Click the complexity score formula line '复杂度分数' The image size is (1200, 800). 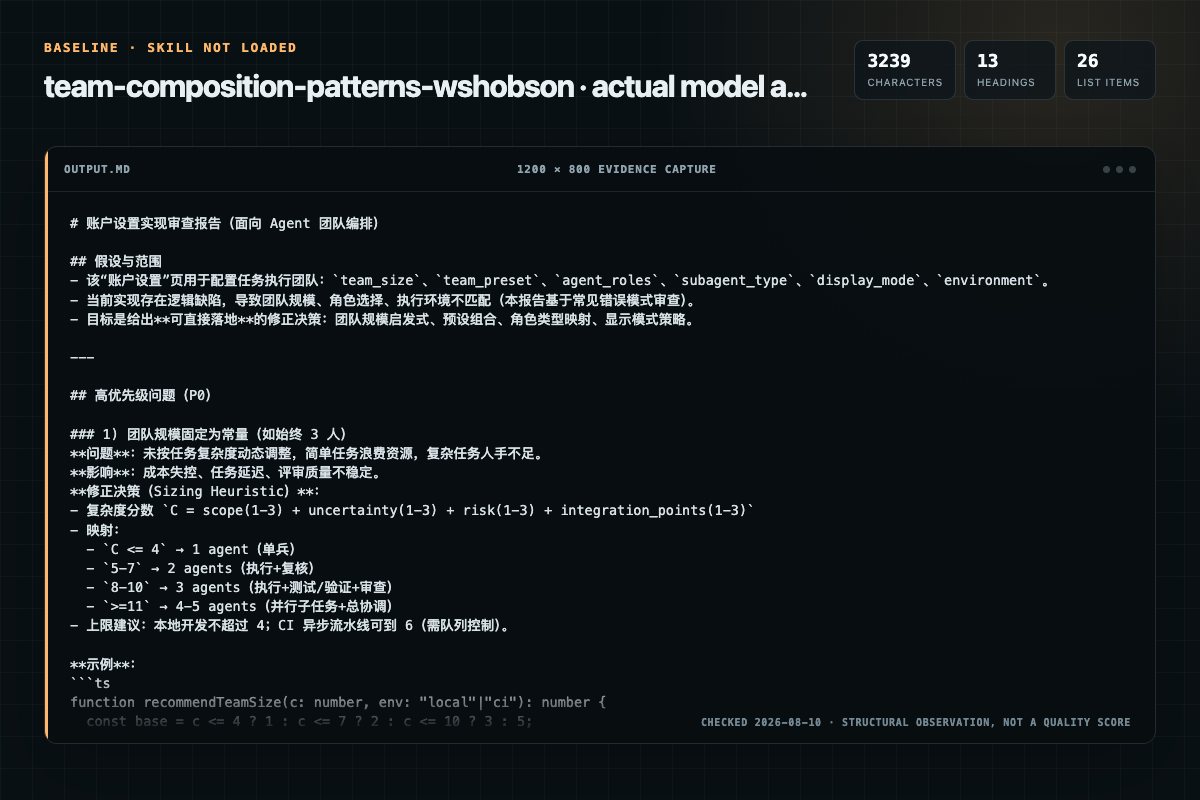click(412, 510)
